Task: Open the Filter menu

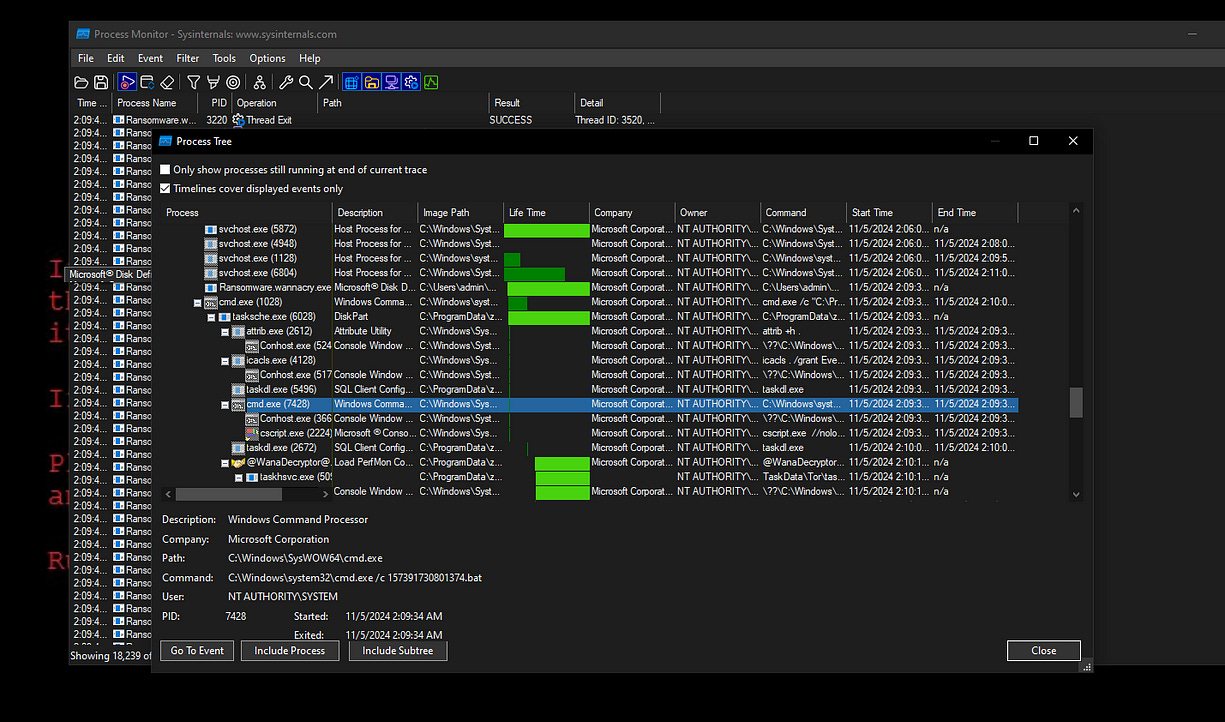Action: pos(188,58)
